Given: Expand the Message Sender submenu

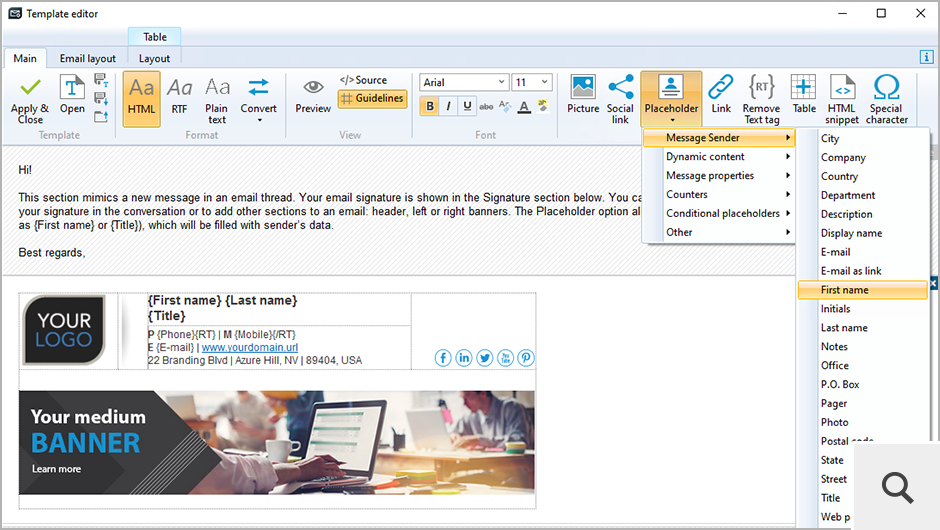Looking at the screenshot, I should [719, 138].
